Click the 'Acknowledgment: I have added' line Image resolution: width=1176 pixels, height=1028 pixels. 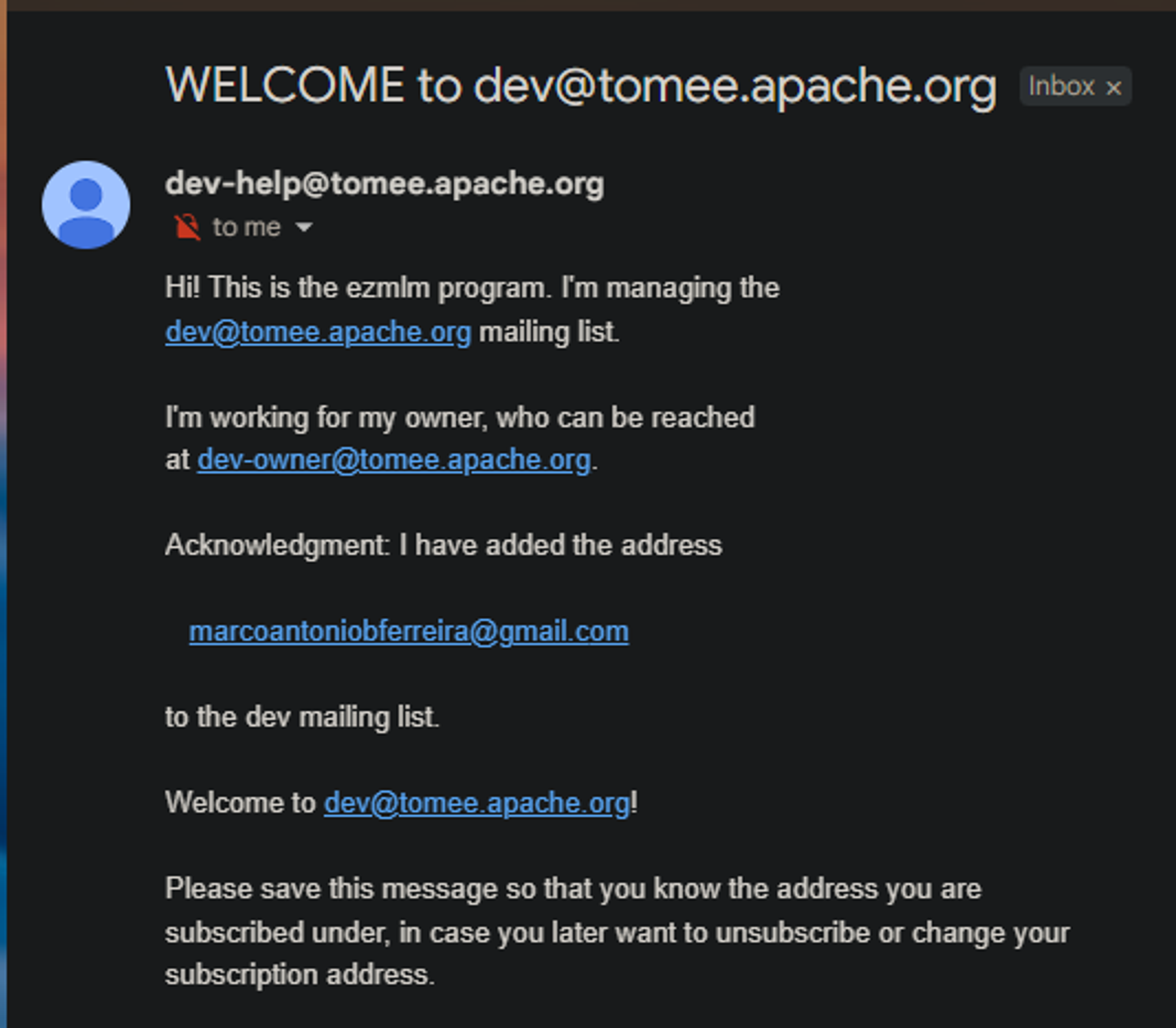(443, 545)
